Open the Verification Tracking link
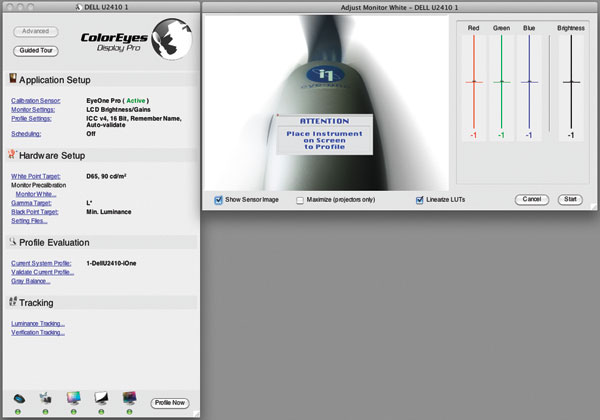 click(38, 333)
